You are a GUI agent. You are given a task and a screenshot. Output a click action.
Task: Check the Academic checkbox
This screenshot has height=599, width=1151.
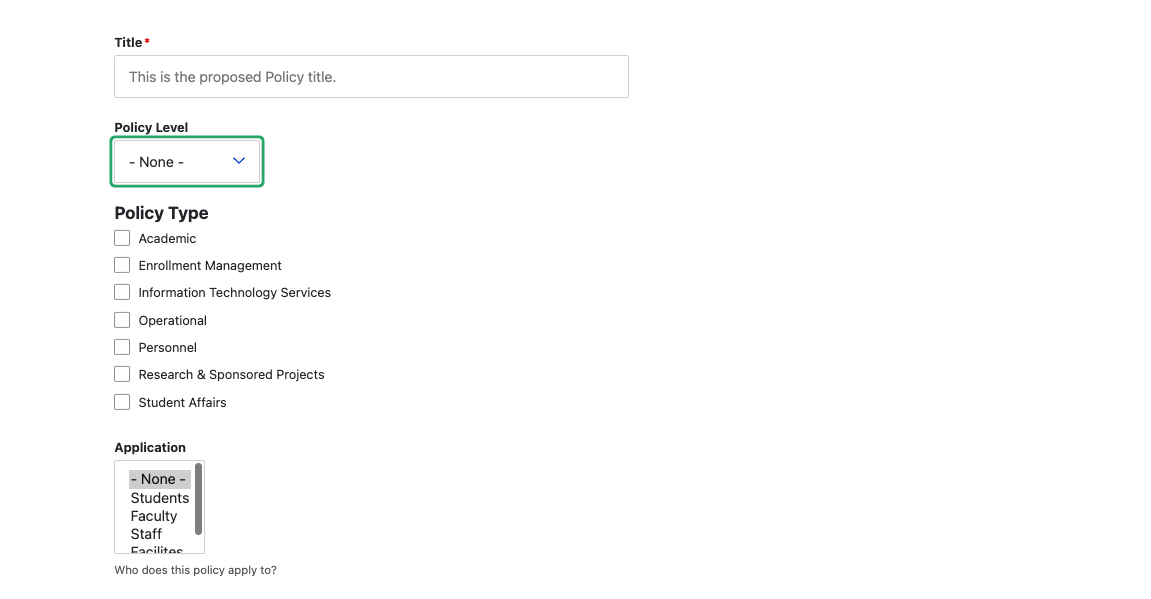click(122, 238)
